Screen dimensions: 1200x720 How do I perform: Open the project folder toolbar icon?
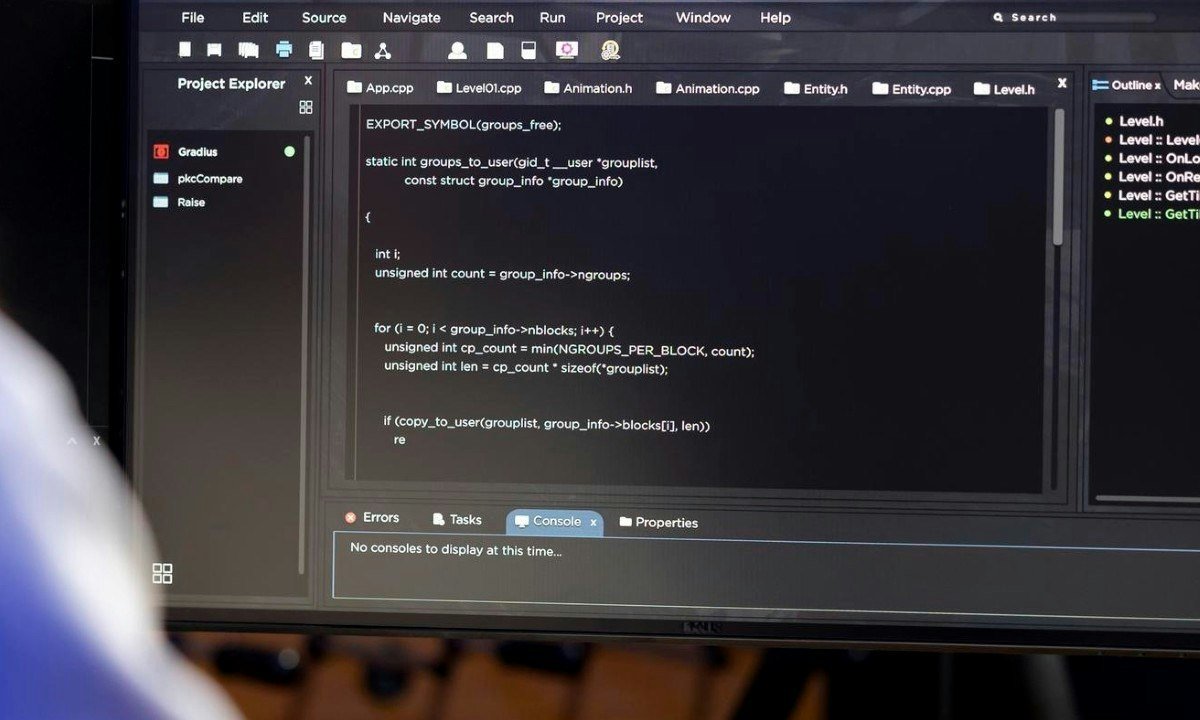click(350, 49)
